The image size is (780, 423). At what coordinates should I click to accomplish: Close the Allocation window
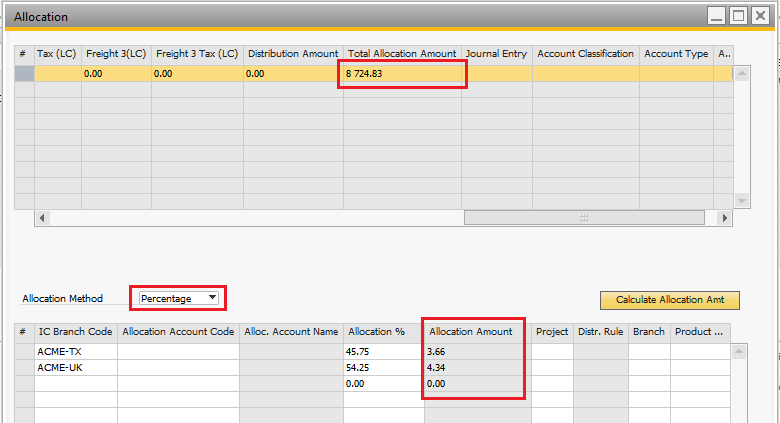coord(760,16)
